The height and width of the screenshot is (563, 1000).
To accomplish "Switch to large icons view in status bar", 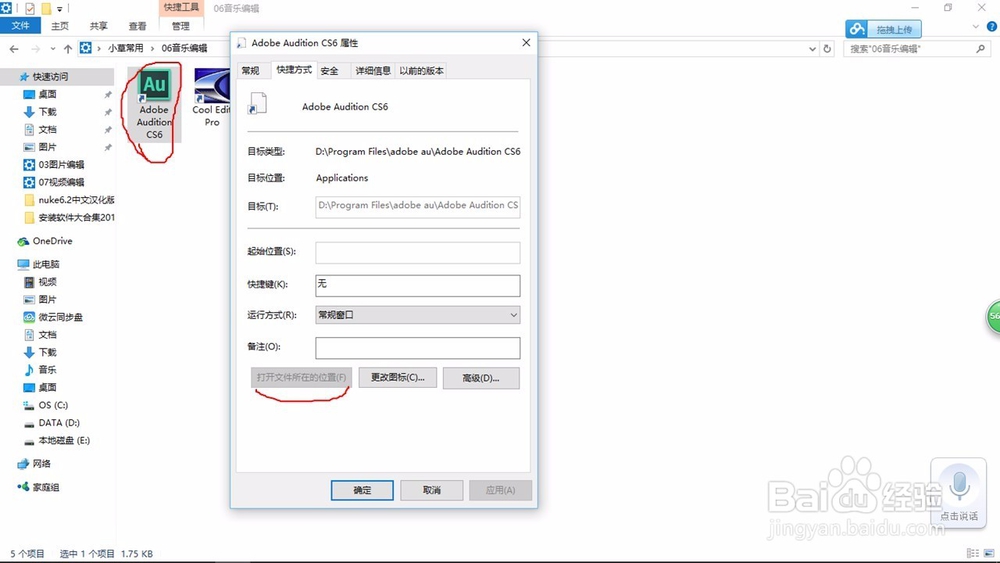I will (x=989, y=553).
